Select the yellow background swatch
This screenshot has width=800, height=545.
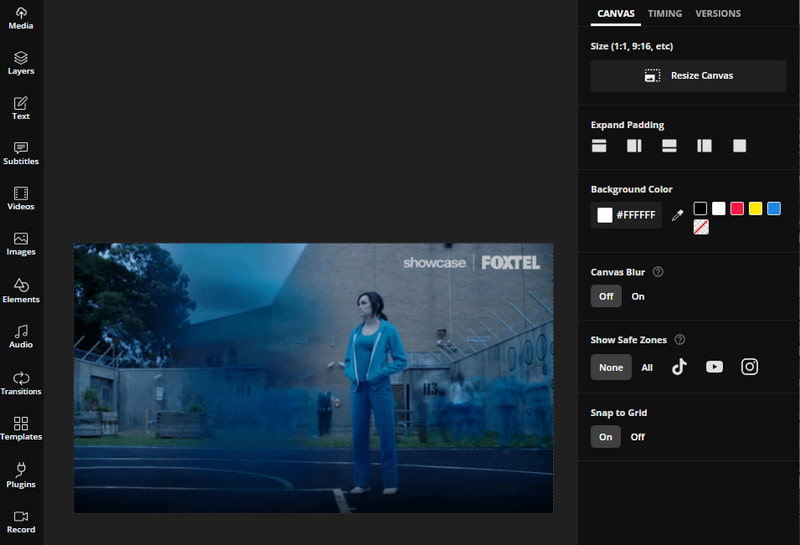(x=755, y=208)
